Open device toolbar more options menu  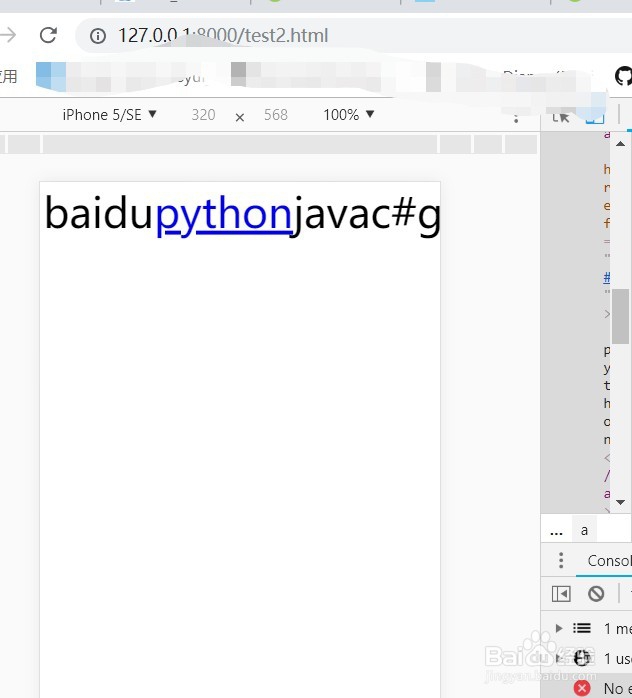516,118
